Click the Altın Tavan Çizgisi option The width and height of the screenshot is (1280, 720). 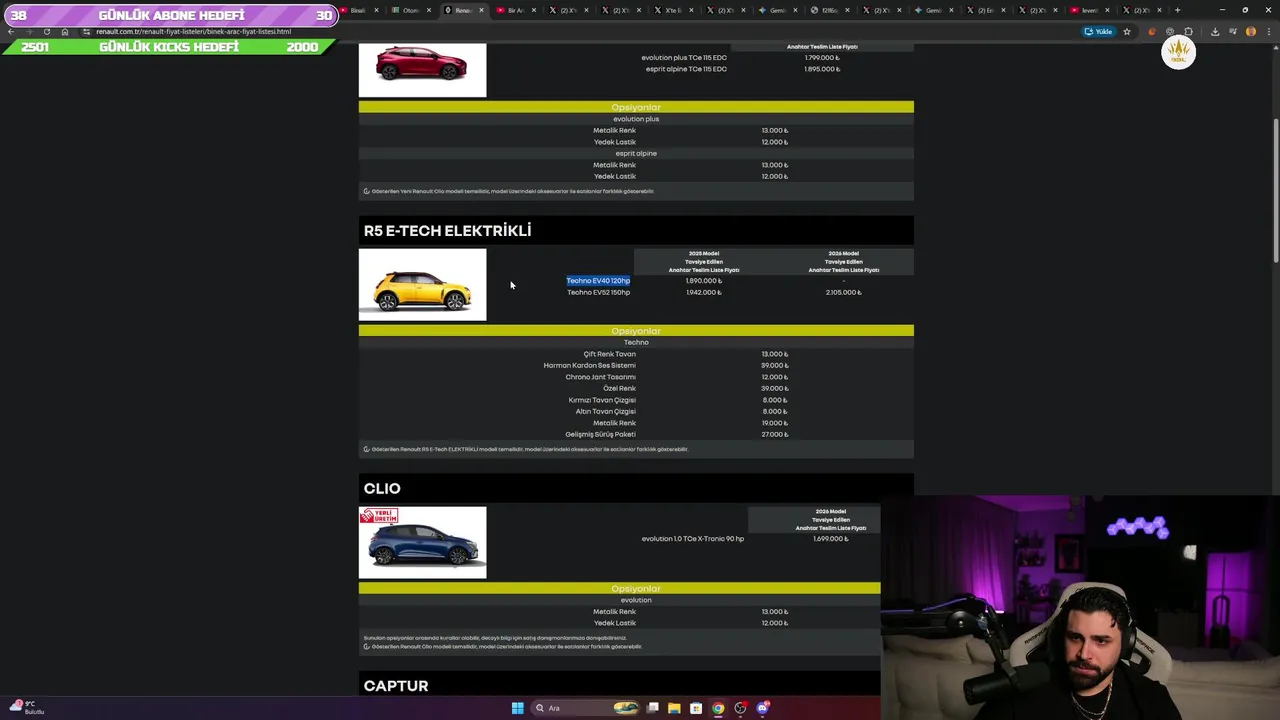605,411
